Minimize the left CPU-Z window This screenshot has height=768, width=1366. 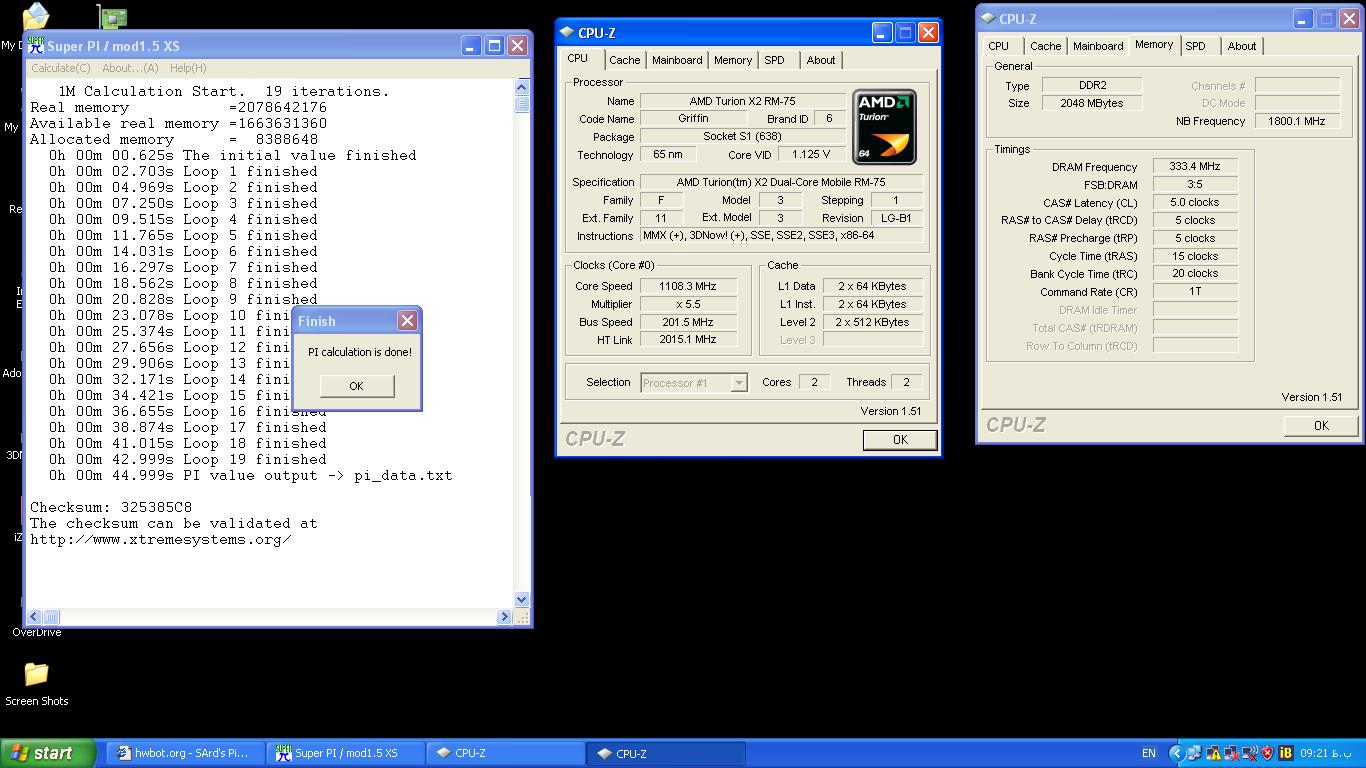pos(882,33)
